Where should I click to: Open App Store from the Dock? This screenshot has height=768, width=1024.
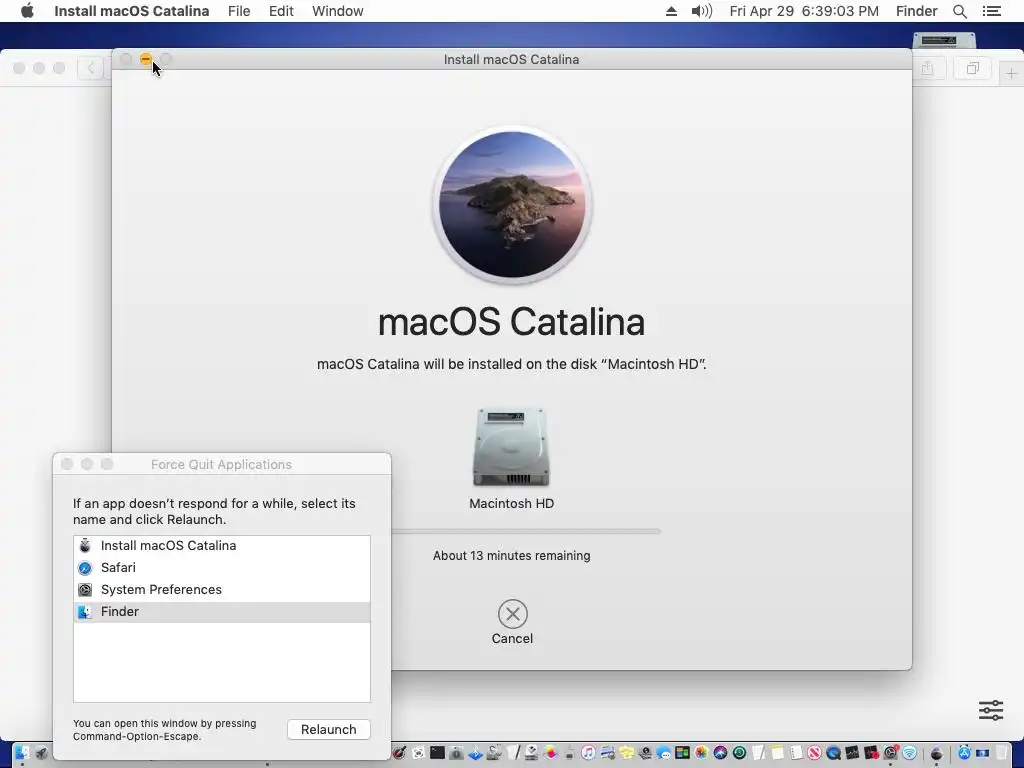click(965, 753)
